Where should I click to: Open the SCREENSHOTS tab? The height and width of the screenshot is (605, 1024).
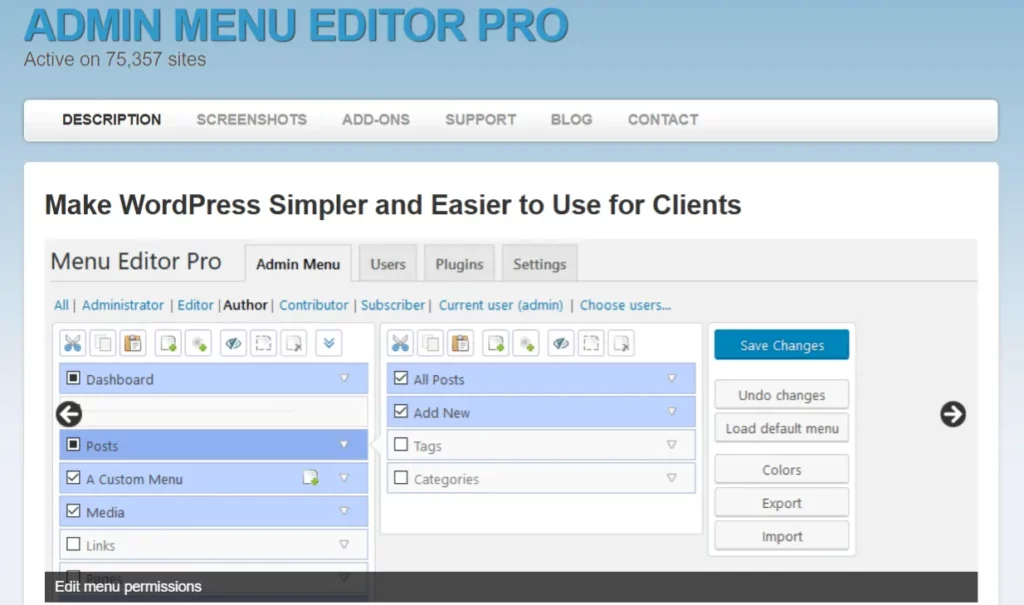251,119
